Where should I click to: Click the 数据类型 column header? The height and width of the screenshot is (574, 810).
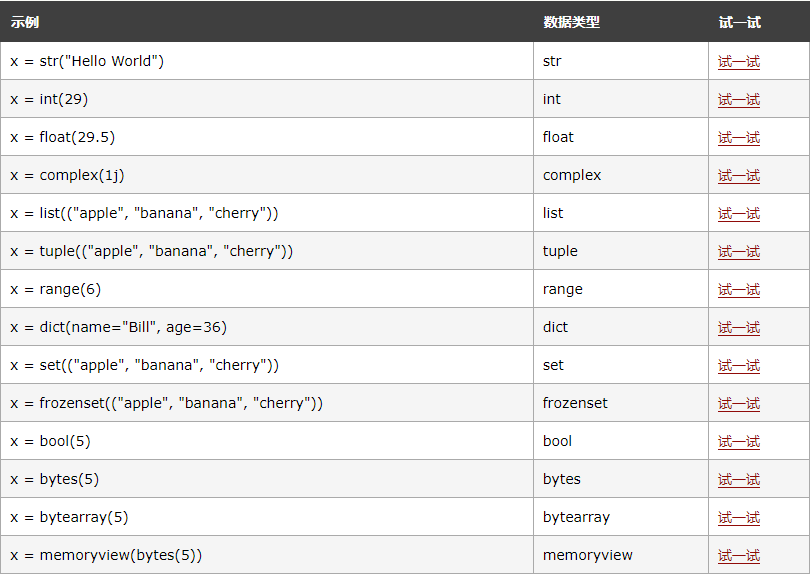tap(571, 22)
